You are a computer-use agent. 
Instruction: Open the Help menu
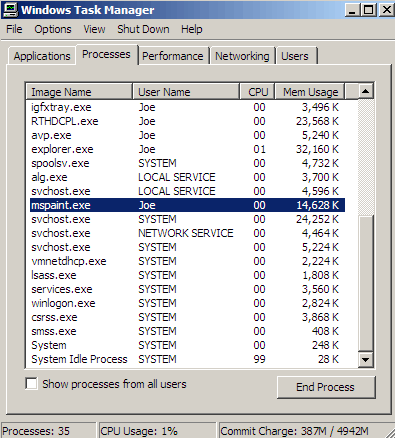click(192, 29)
